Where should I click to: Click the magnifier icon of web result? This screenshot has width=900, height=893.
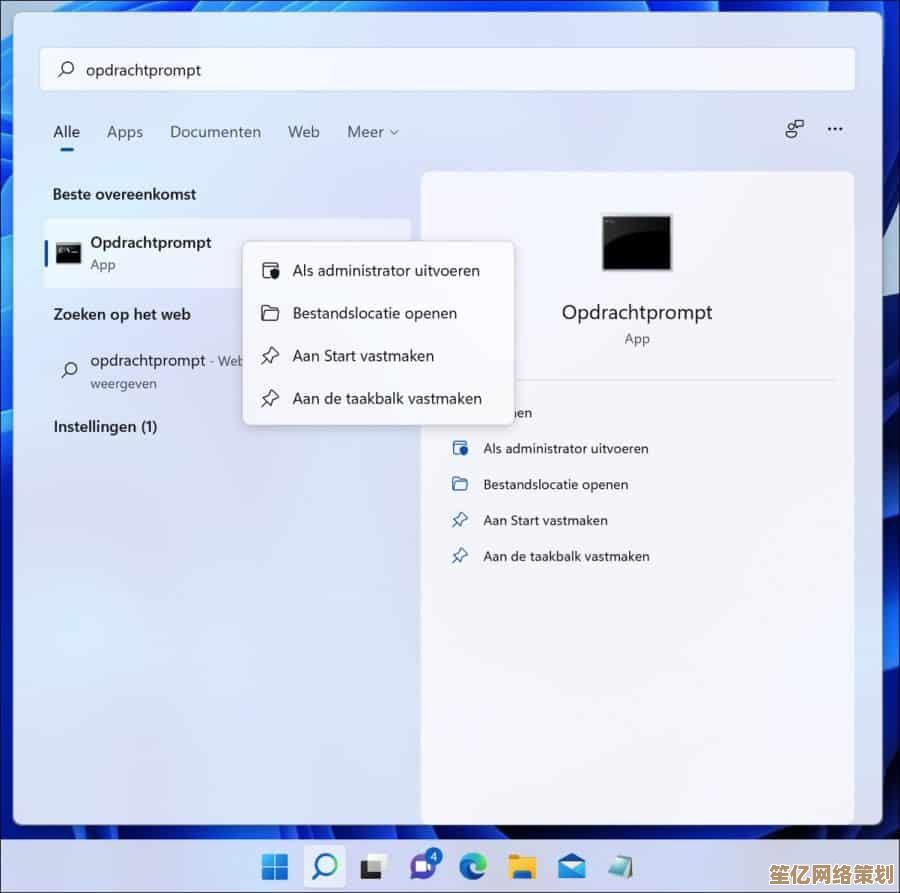[x=69, y=370]
